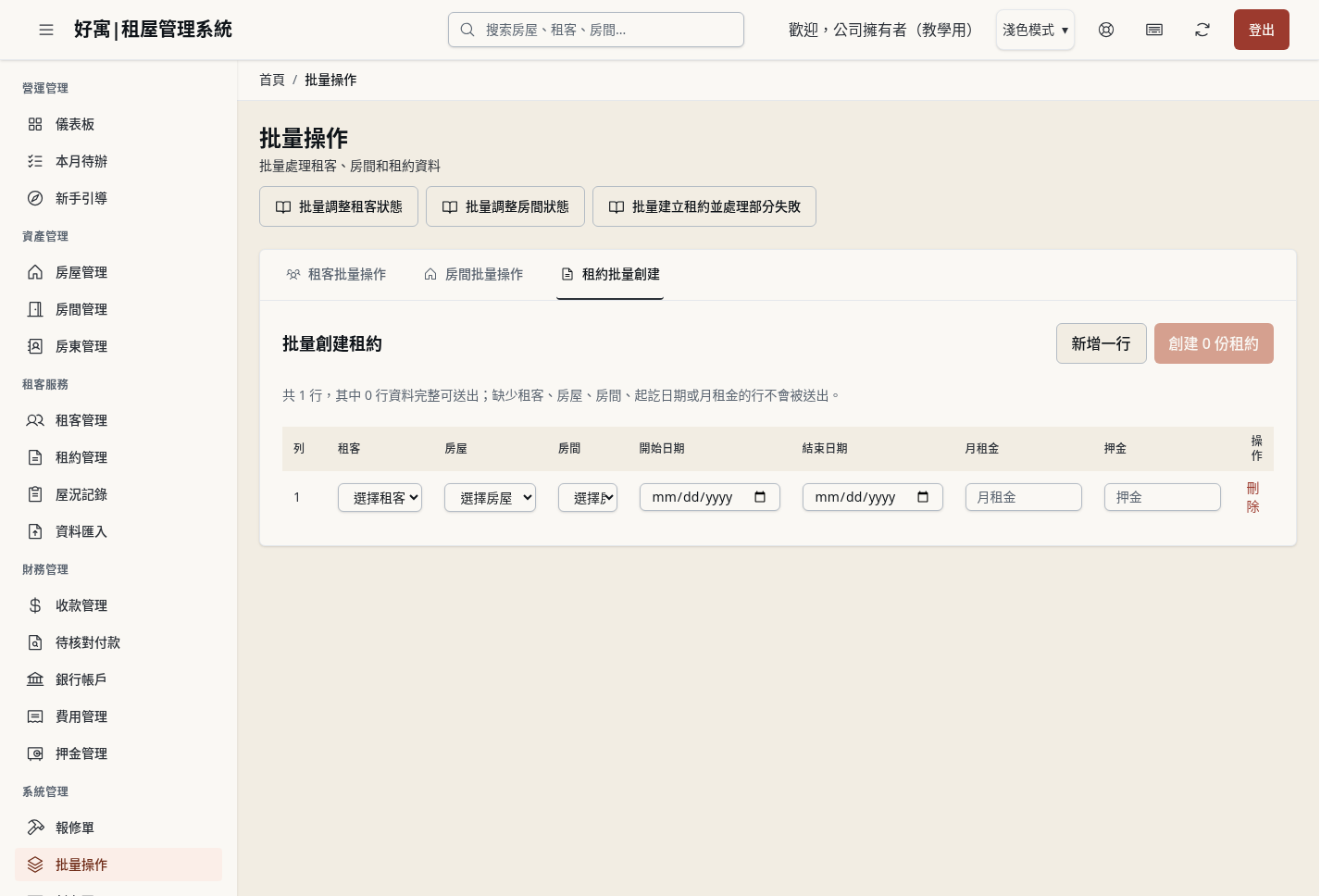The height and width of the screenshot is (896, 1333).
Task: Open 新手引導 compass item
Action: click(118, 198)
